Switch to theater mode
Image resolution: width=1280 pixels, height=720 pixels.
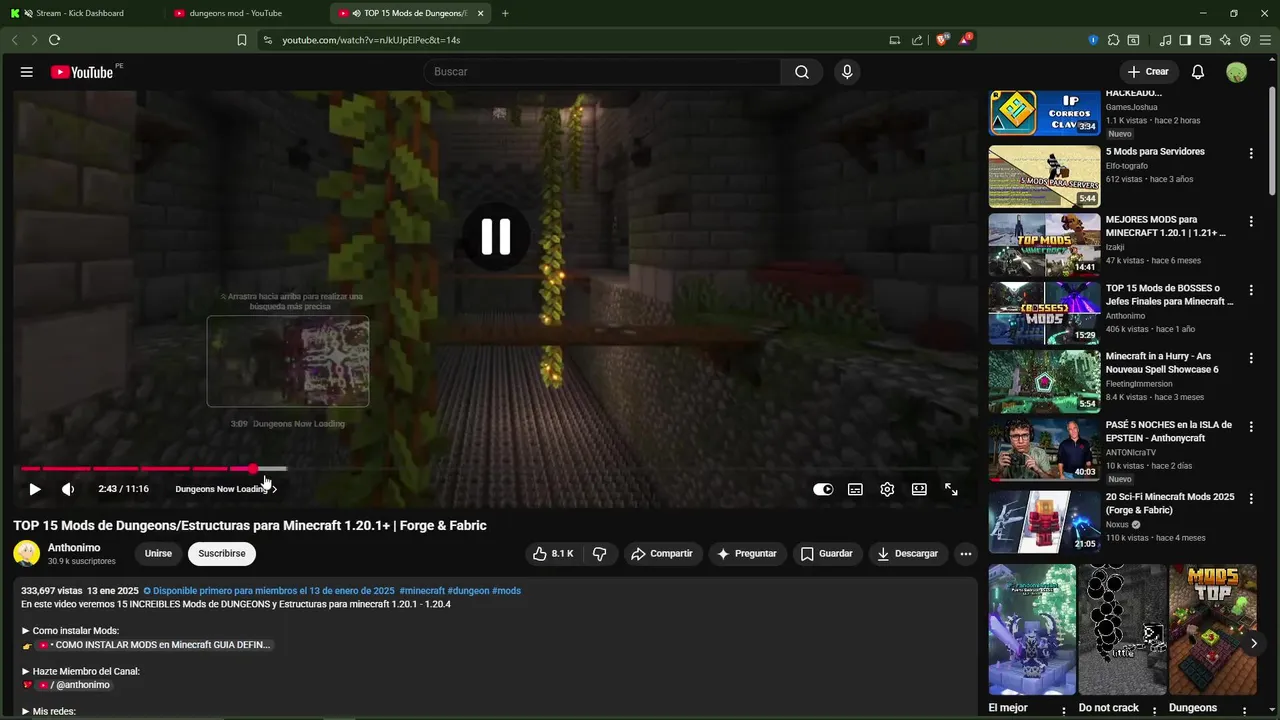pos(919,489)
